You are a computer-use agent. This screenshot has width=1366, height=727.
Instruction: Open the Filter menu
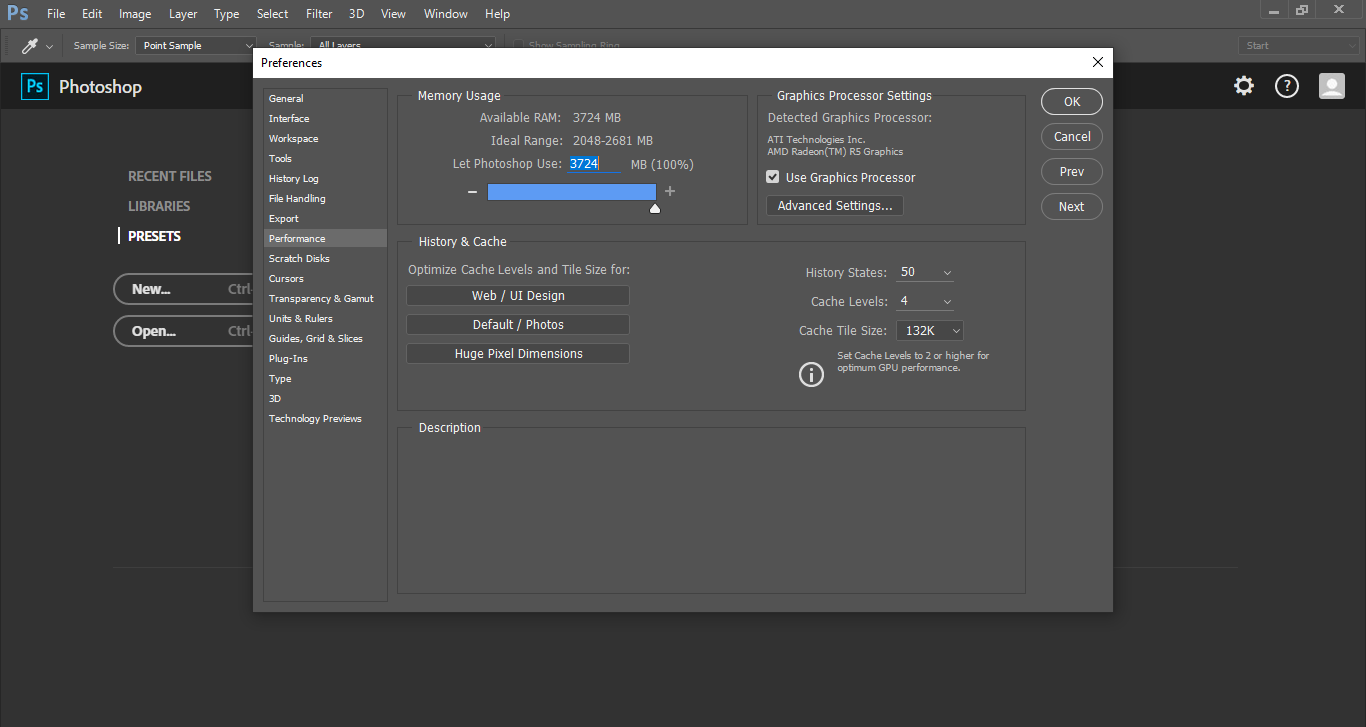pos(319,14)
